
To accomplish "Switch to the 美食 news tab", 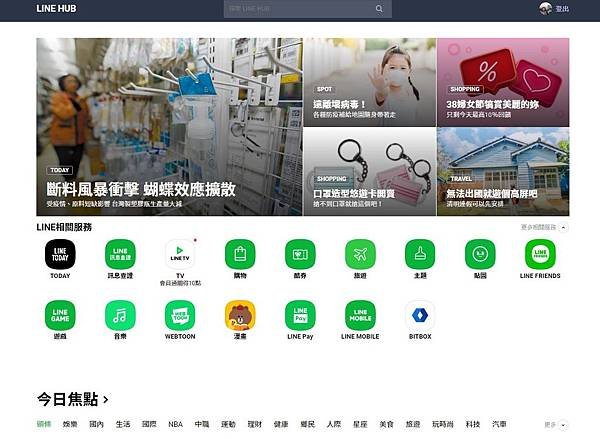I will [386, 424].
